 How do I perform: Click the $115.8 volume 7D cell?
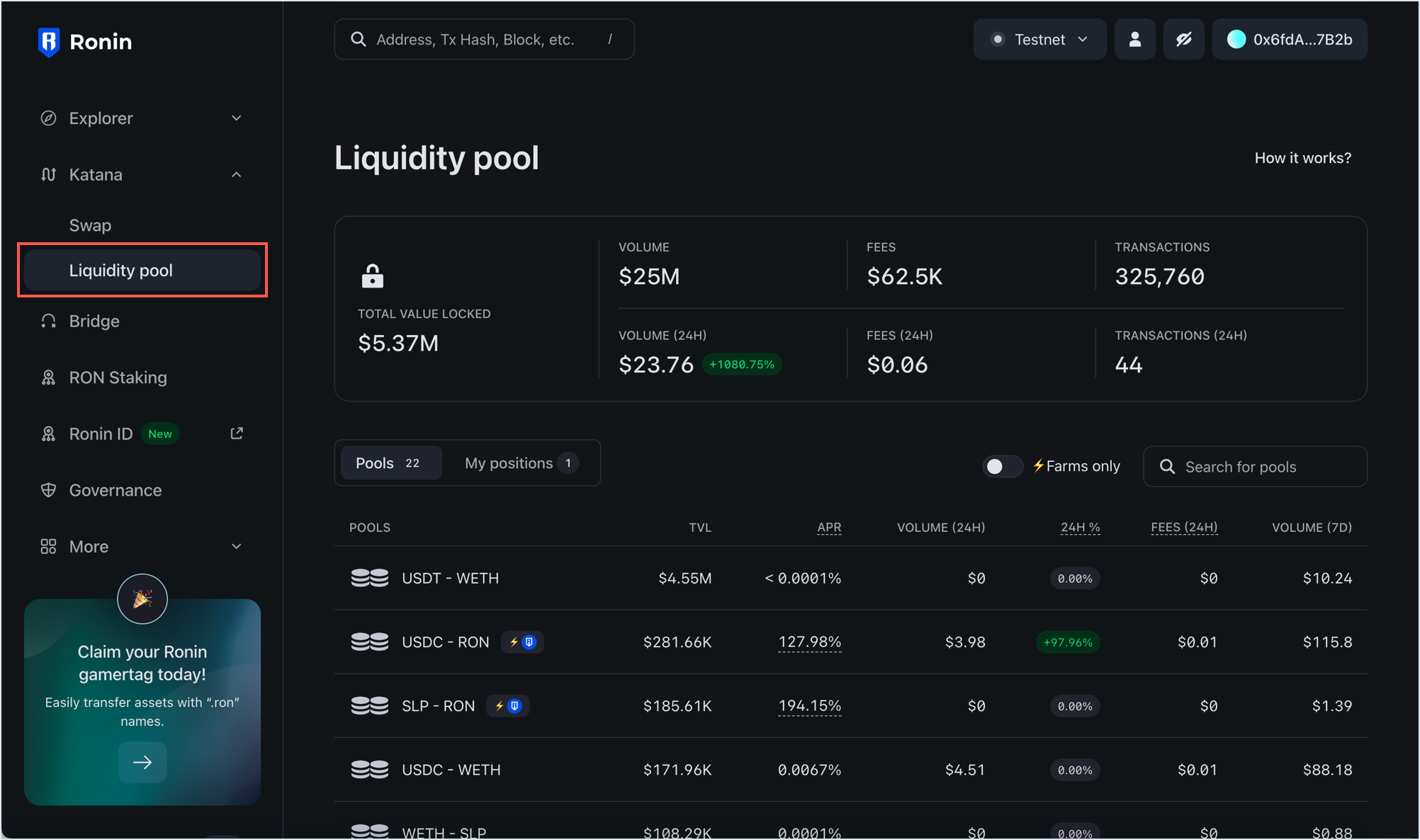pyautogui.click(x=1327, y=642)
